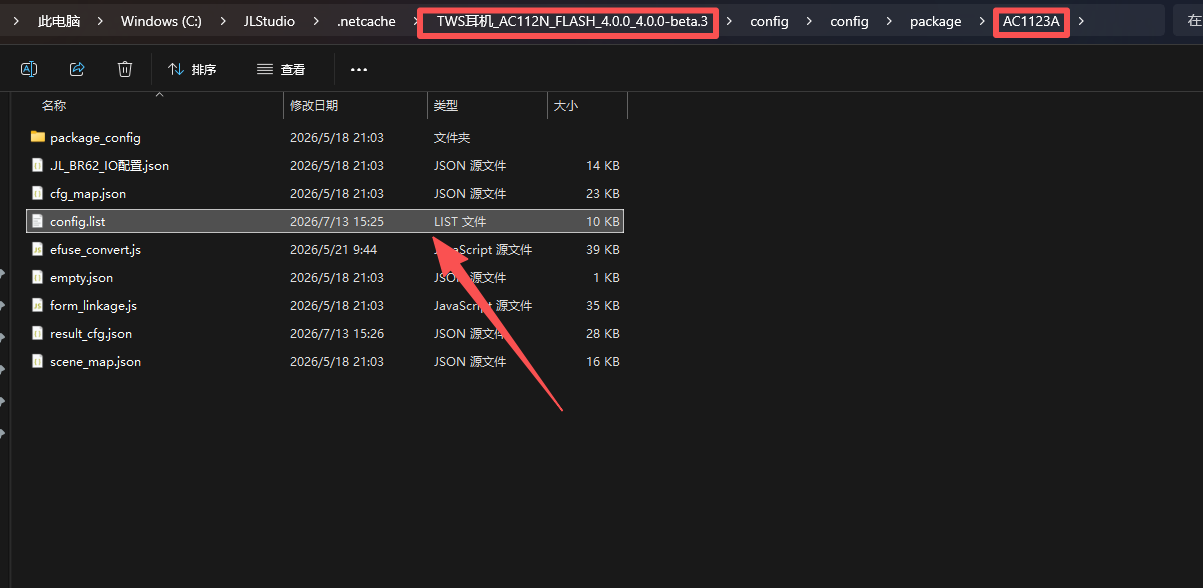This screenshot has height=588, width=1203.
Task: Click the form_linkage.js file icon
Action: 38,305
